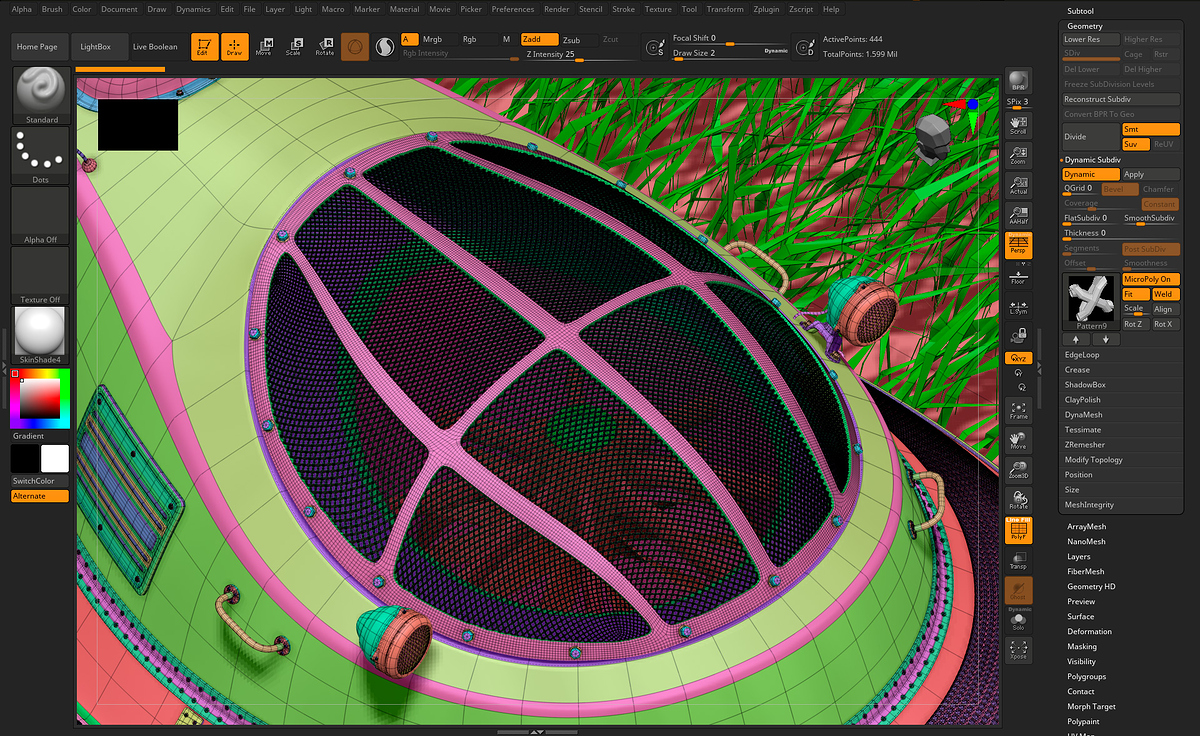The height and width of the screenshot is (736, 1200).
Task: Click the Frame mesh icon
Action: (1018, 410)
